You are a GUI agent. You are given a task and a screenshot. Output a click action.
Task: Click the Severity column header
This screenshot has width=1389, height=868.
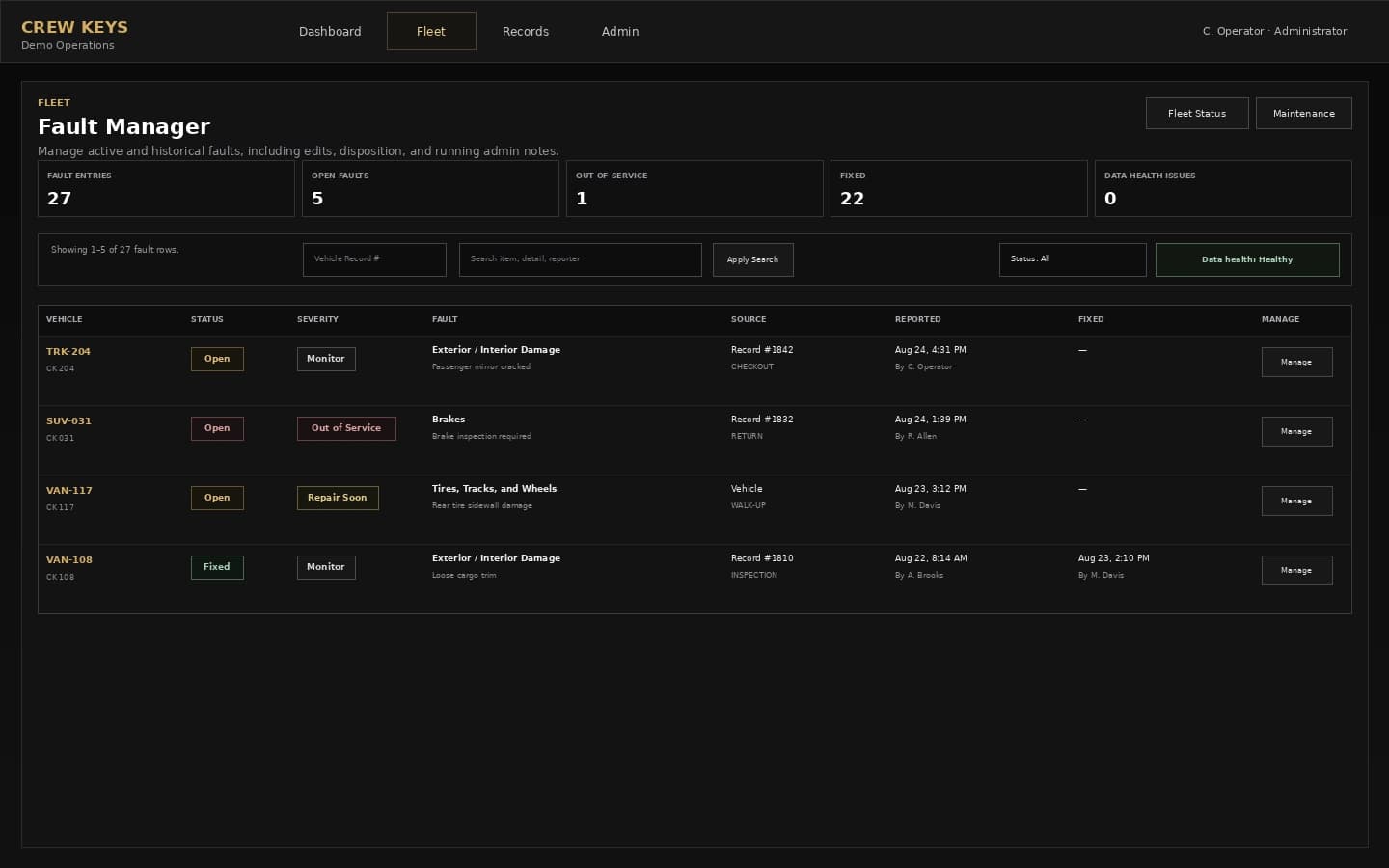(317, 319)
